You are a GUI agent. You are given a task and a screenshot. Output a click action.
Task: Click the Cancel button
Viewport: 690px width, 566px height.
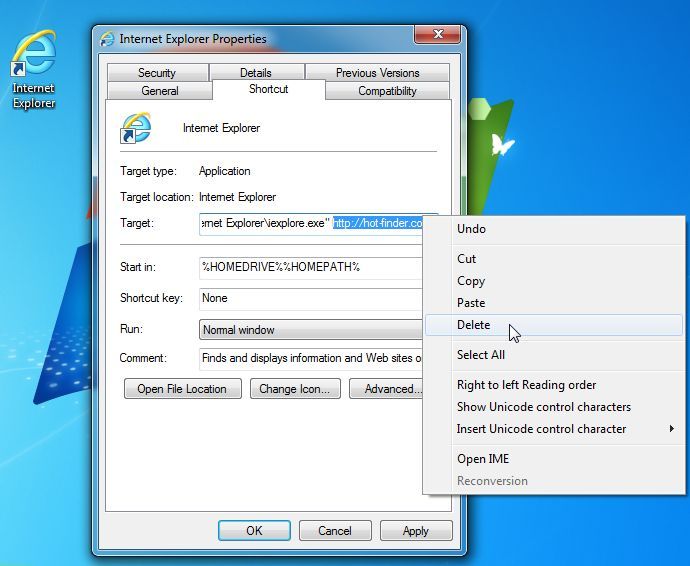coord(335,530)
